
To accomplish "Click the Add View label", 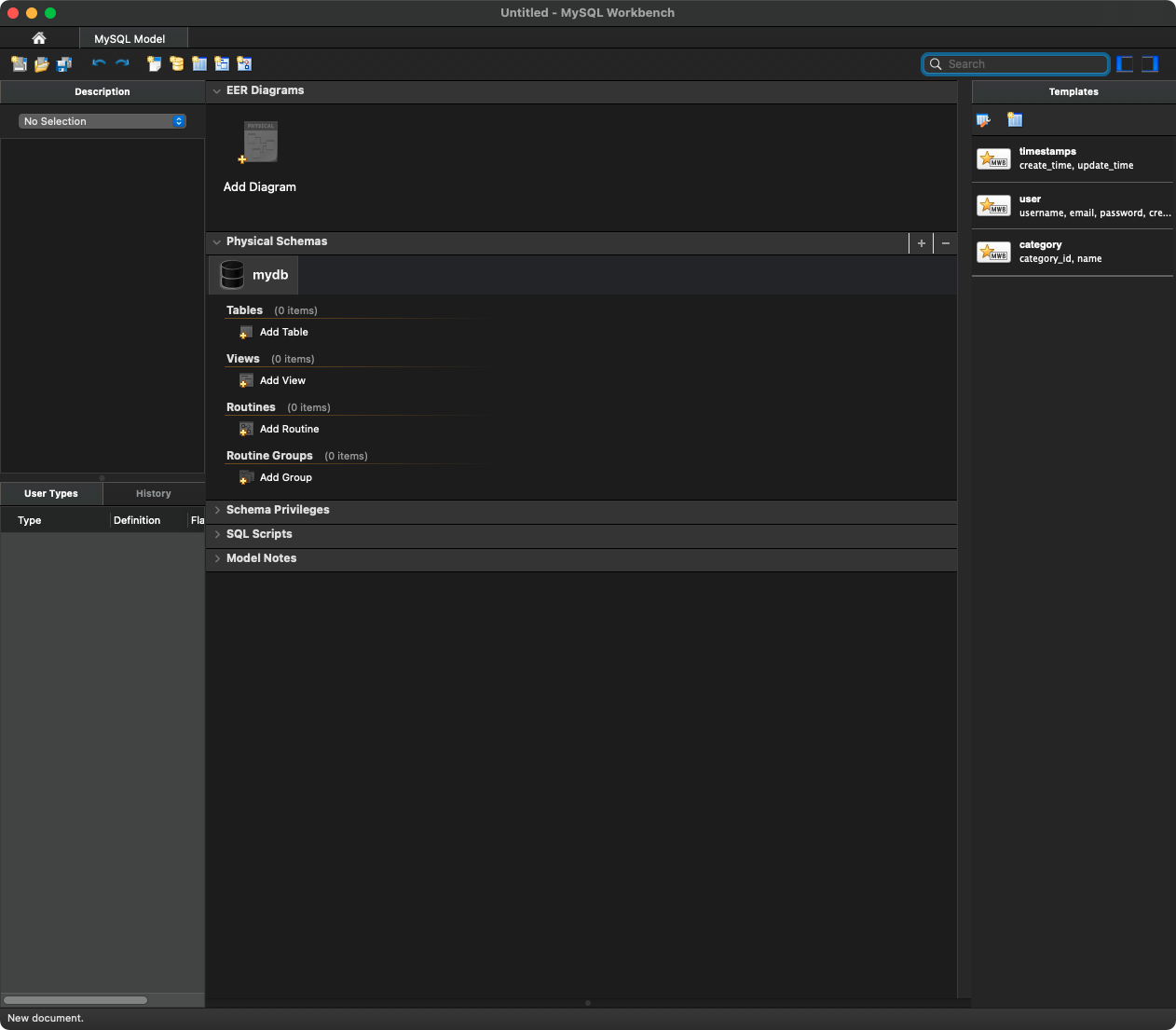I will (282, 381).
